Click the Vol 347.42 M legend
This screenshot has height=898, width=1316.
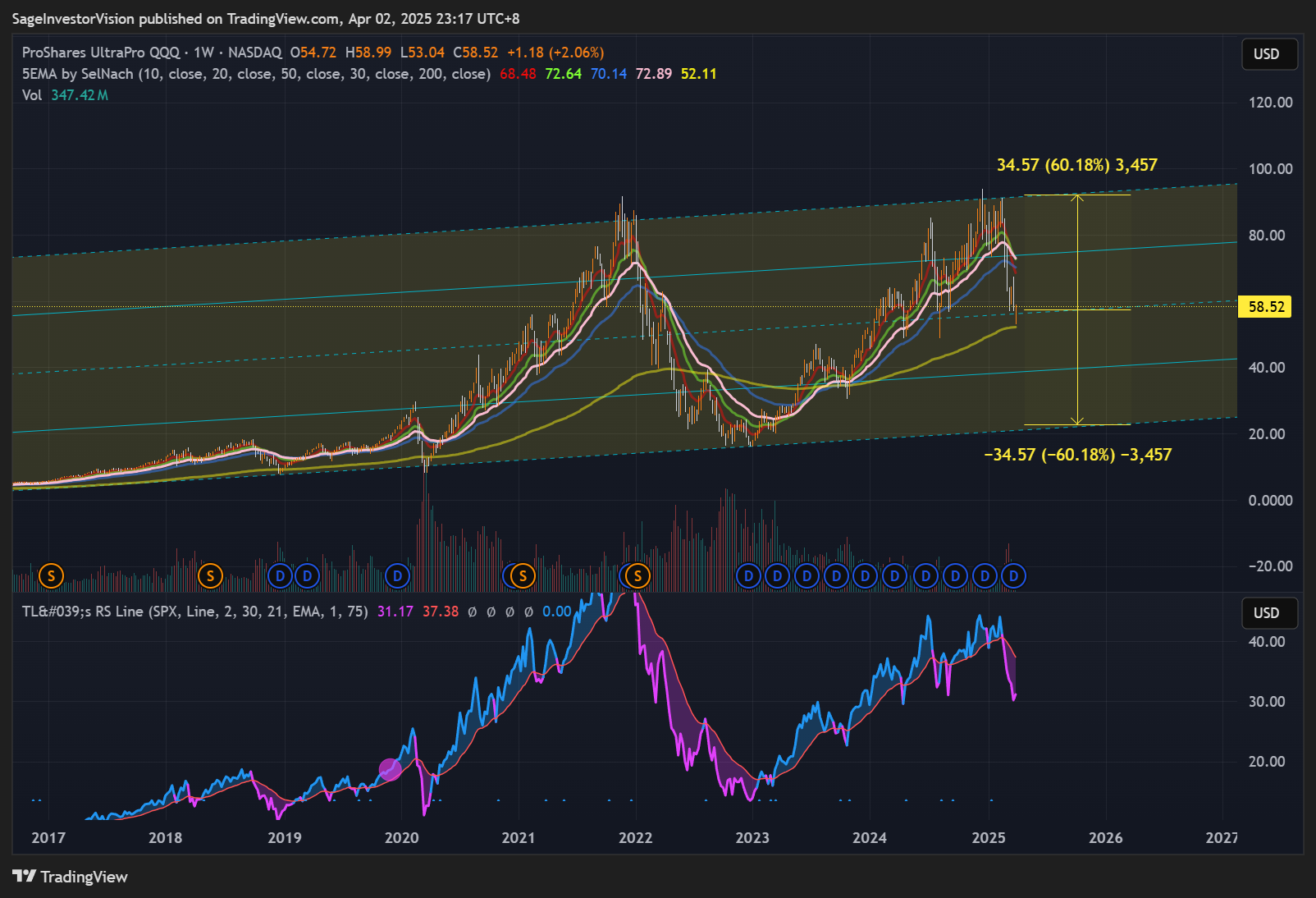pyautogui.click(x=65, y=95)
